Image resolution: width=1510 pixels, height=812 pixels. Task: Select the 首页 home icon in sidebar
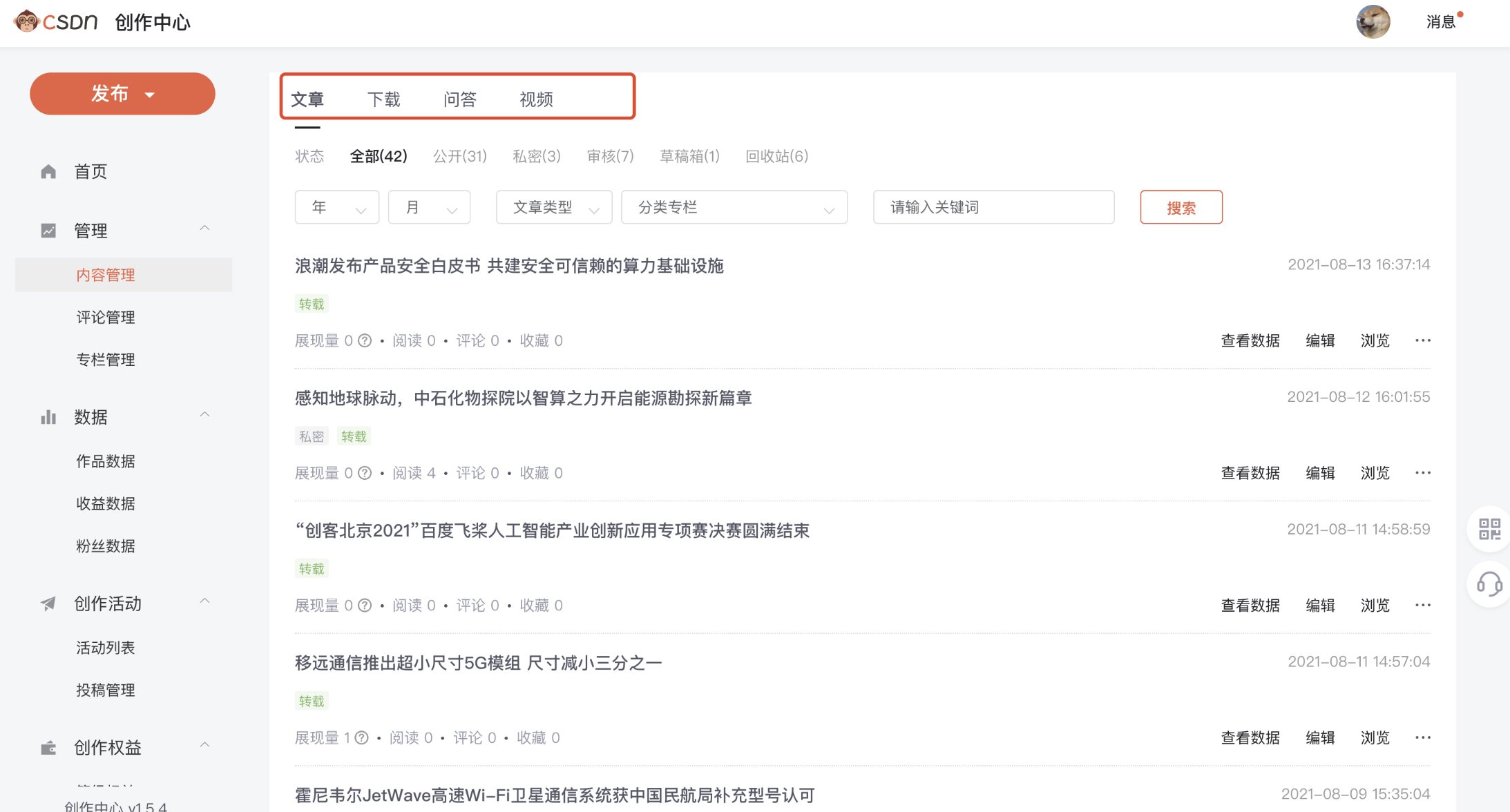pos(48,171)
